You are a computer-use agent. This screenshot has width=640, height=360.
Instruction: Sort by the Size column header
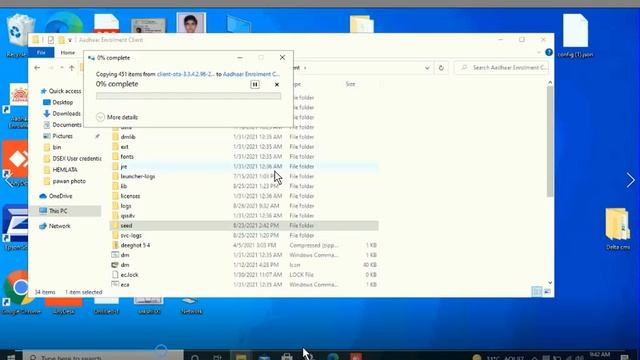pyautogui.click(x=351, y=84)
